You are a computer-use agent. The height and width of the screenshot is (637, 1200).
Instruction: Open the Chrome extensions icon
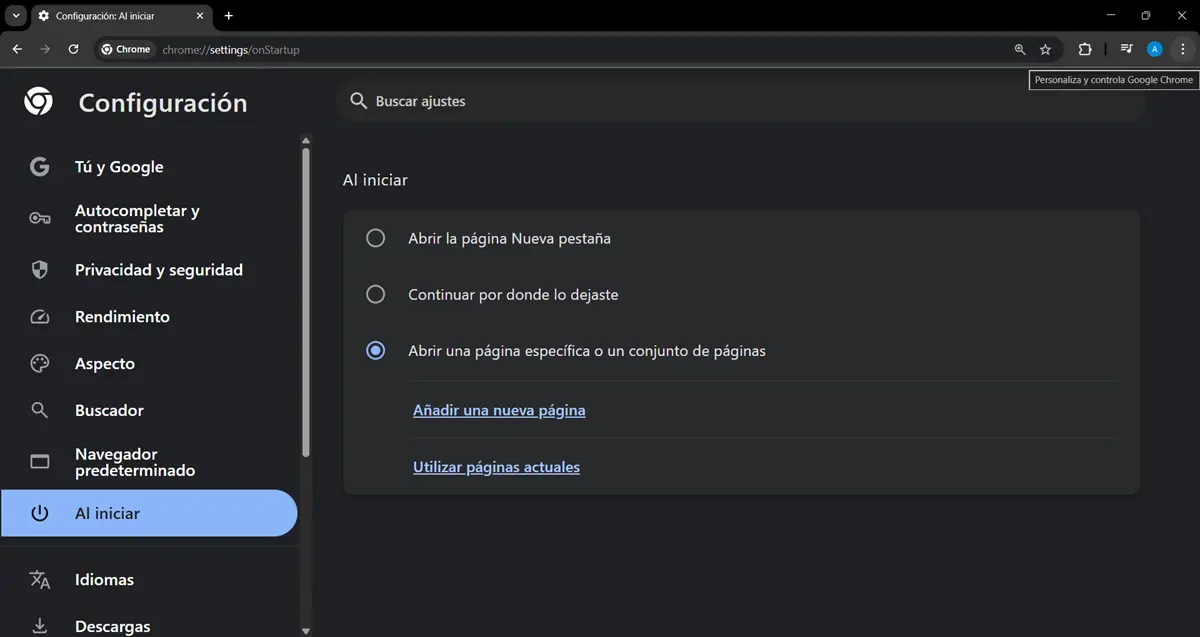click(x=1084, y=48)
